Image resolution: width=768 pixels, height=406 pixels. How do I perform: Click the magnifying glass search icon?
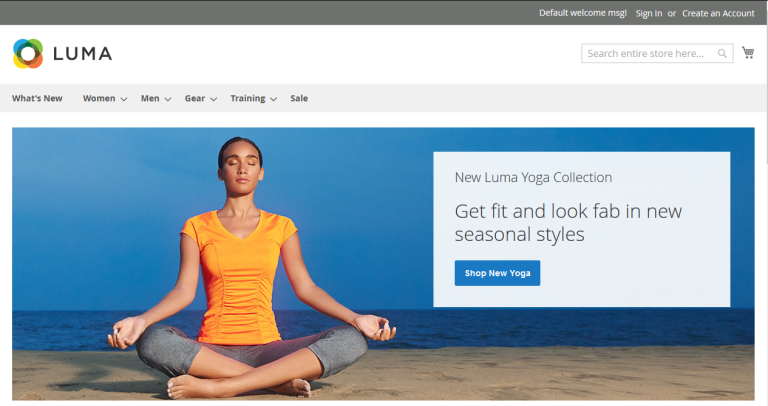(723, 53)
